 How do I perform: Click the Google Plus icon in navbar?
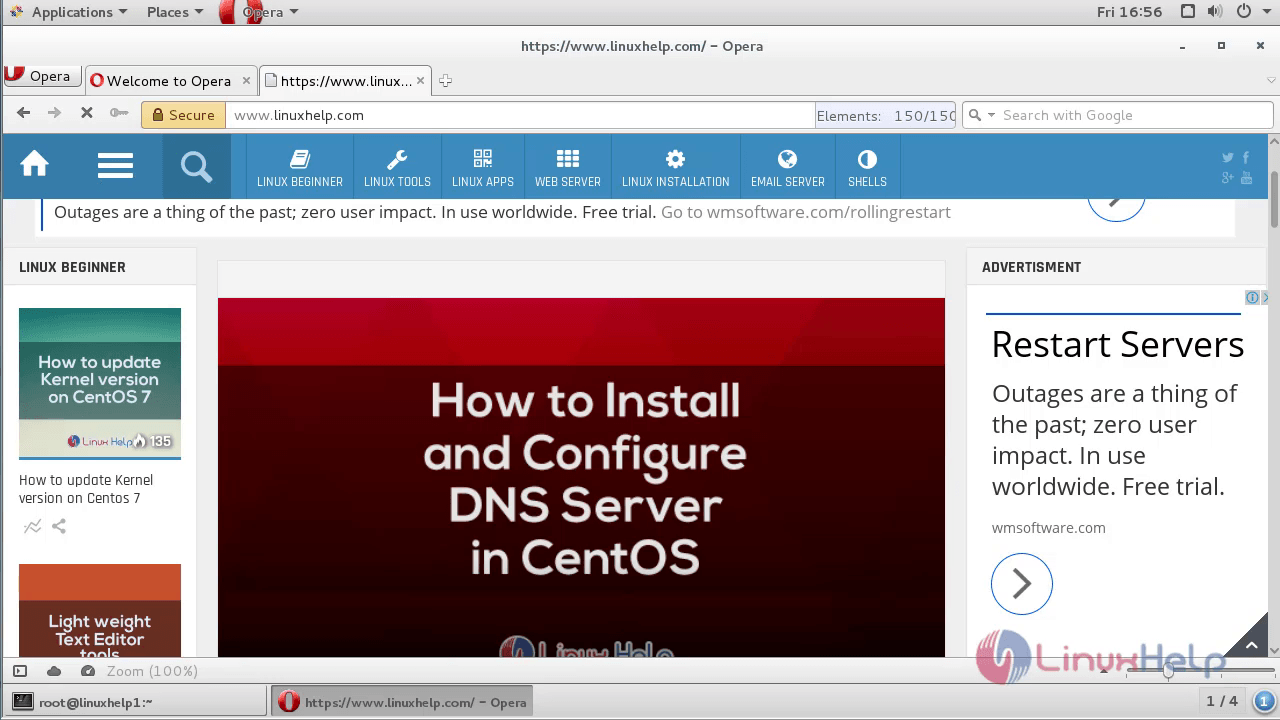(1228, 178)
